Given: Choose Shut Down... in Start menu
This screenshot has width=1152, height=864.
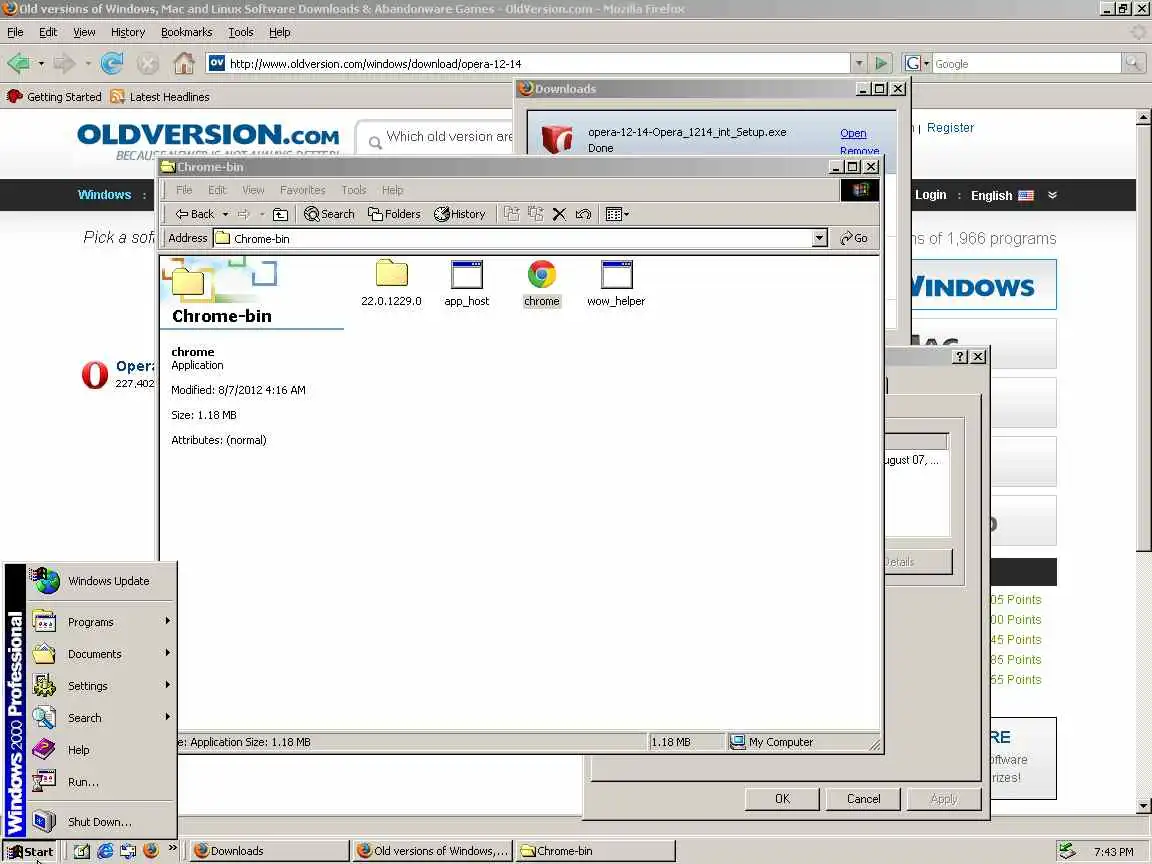Looking at the screenshot, I should click(x=102, y=821).
